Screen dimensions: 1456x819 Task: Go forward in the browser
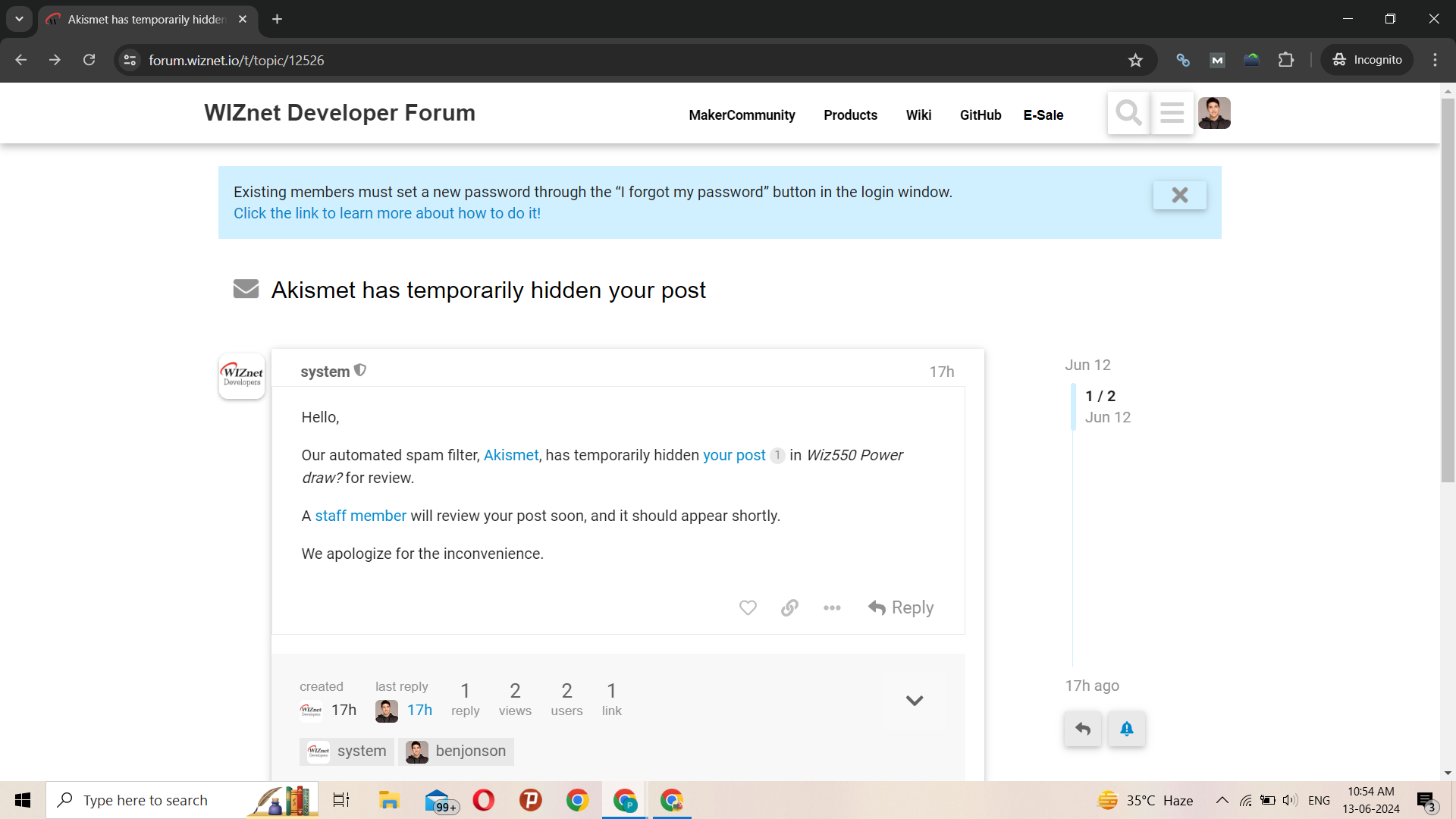point(55,60)
